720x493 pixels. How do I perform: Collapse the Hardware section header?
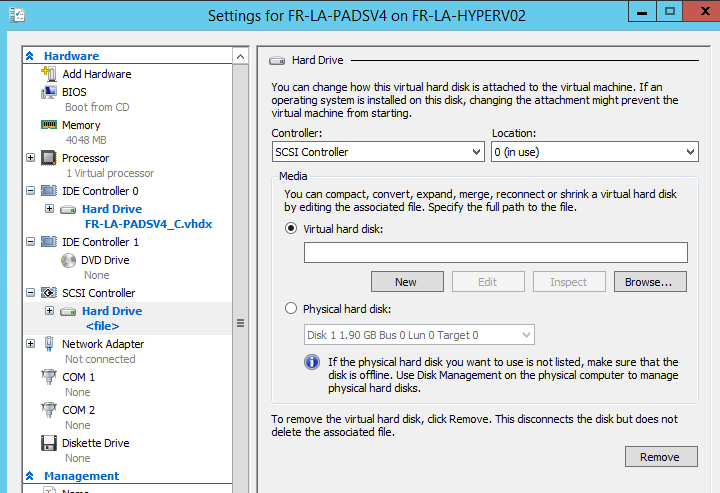click(x=30, y=56)
